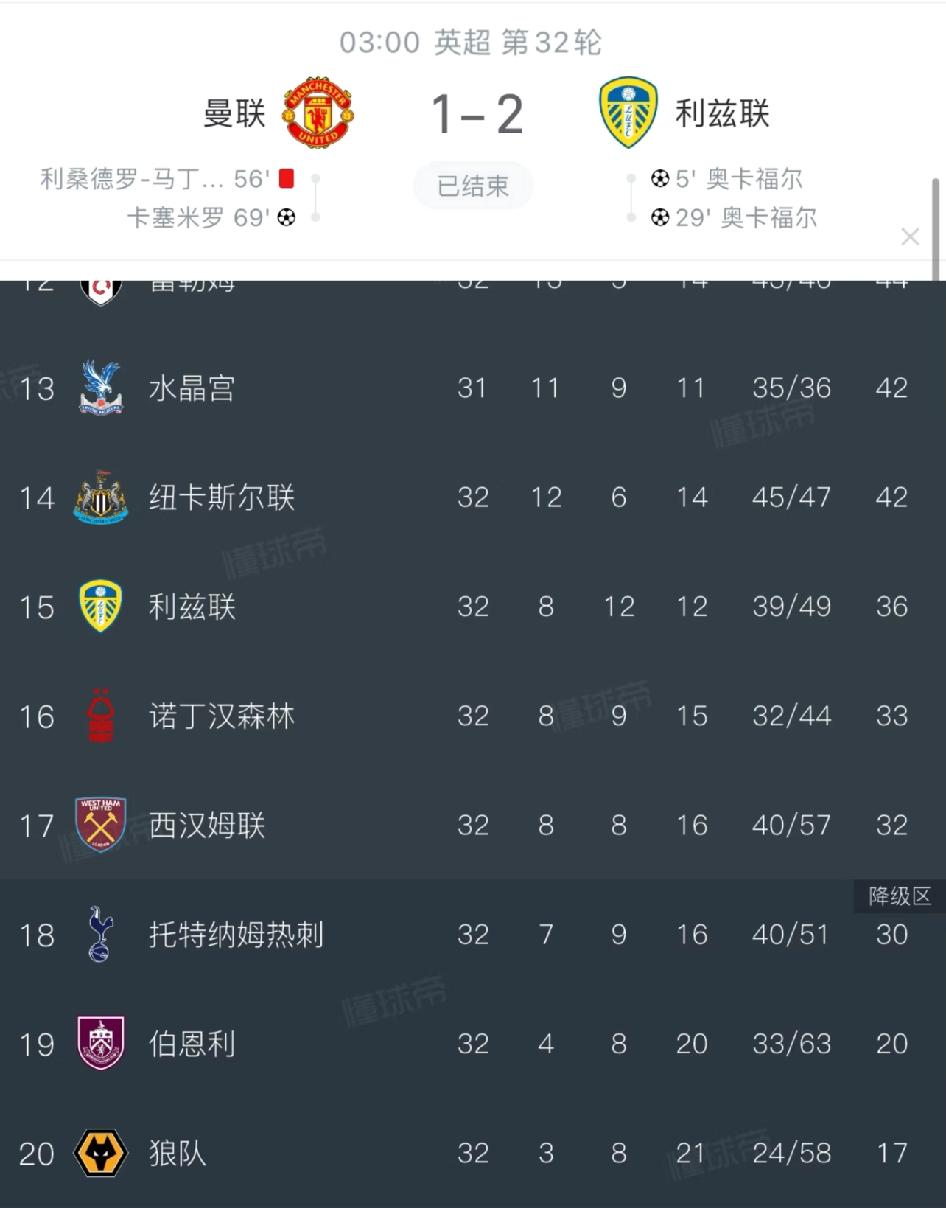The height and width of the screenshot is (1208, 946).
Task: Click the Wolves wolf head logo
Action: click(x=99, y=1153)
